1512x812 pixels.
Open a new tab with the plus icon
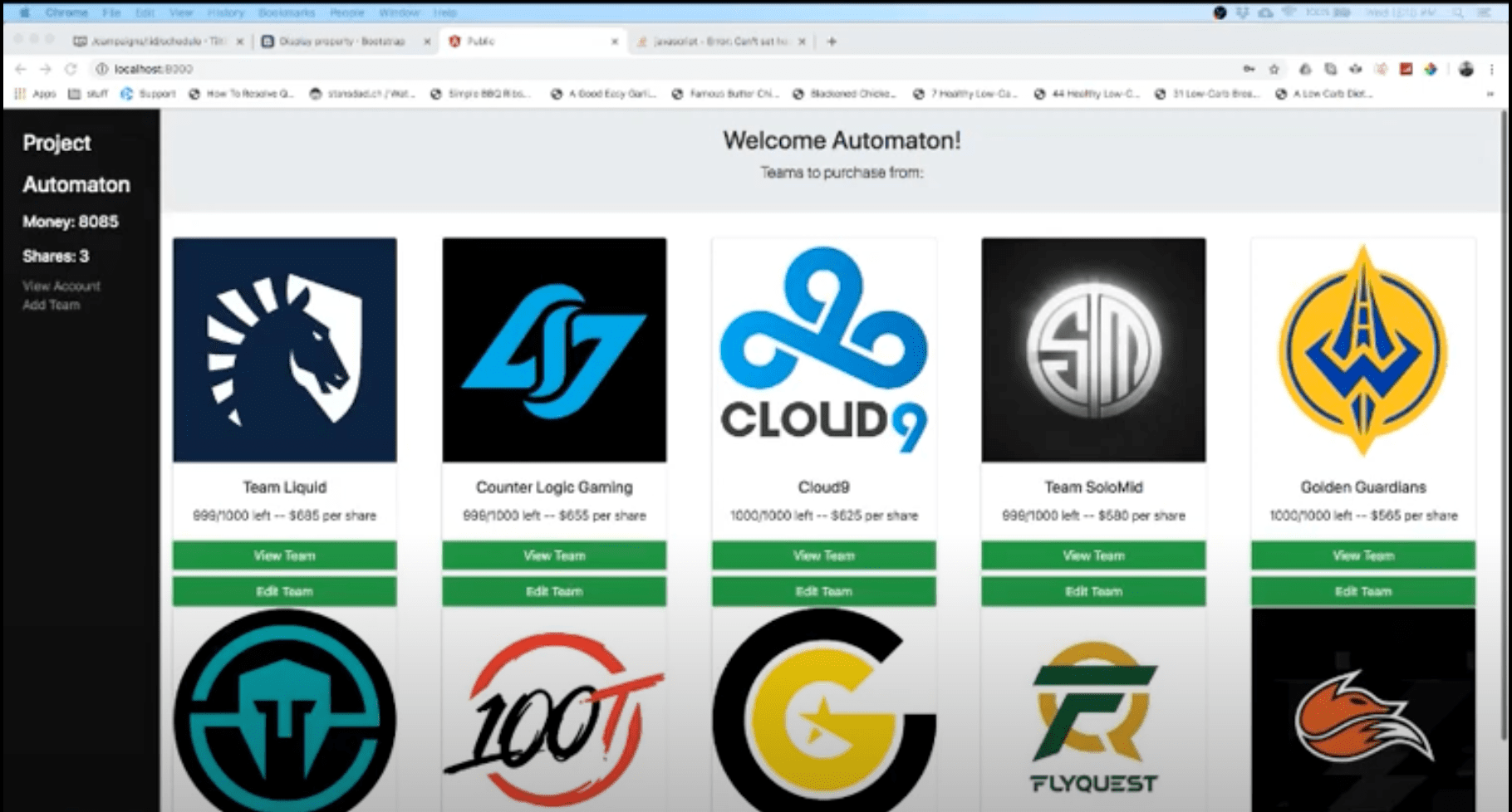pyautogui.click(x=832, y=42)
